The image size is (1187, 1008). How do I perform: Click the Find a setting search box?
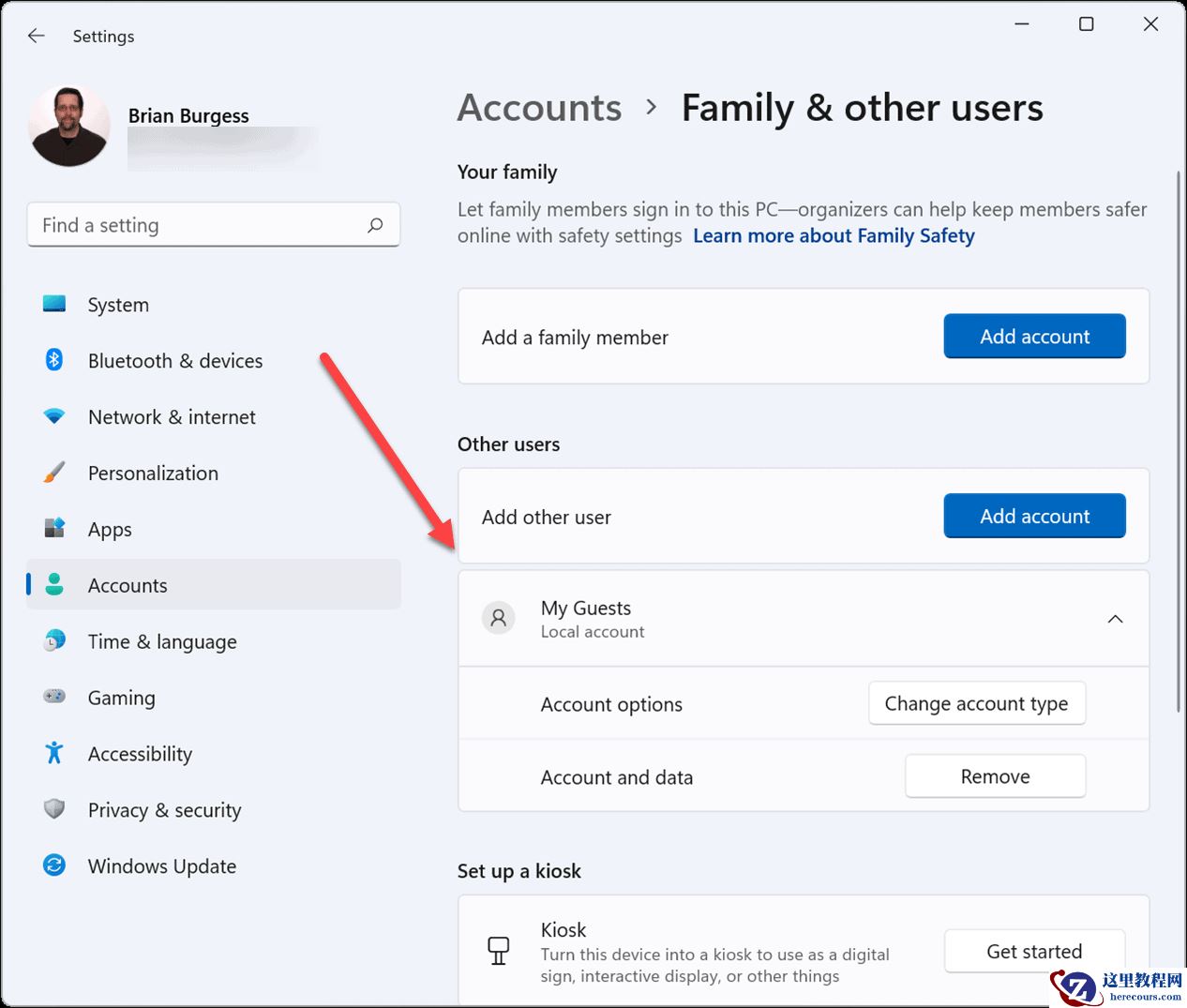click(x=197, y=225)
